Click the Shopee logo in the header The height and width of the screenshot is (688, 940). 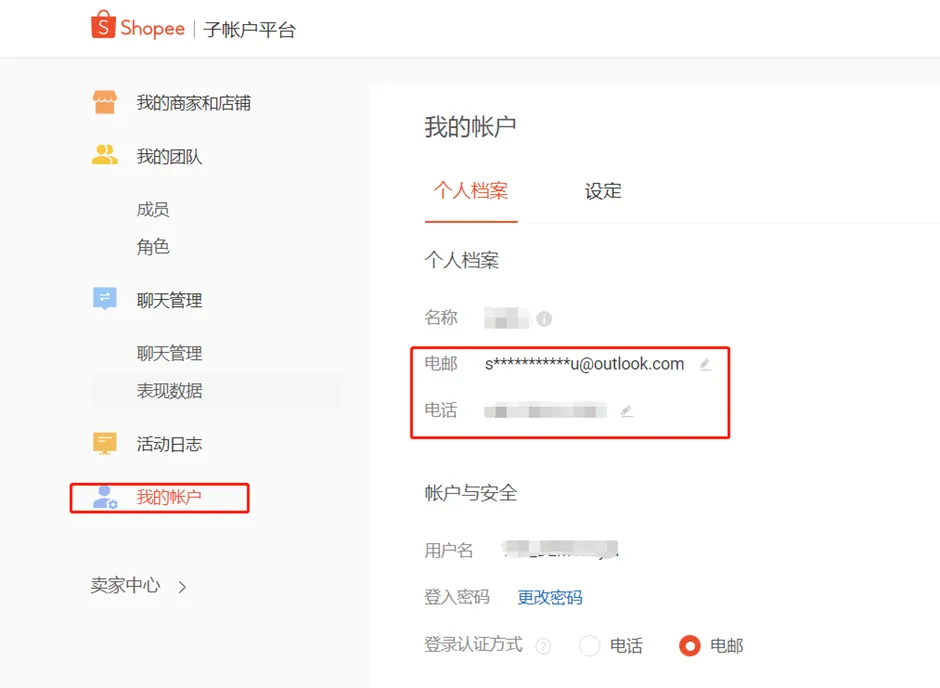[137, 27]
